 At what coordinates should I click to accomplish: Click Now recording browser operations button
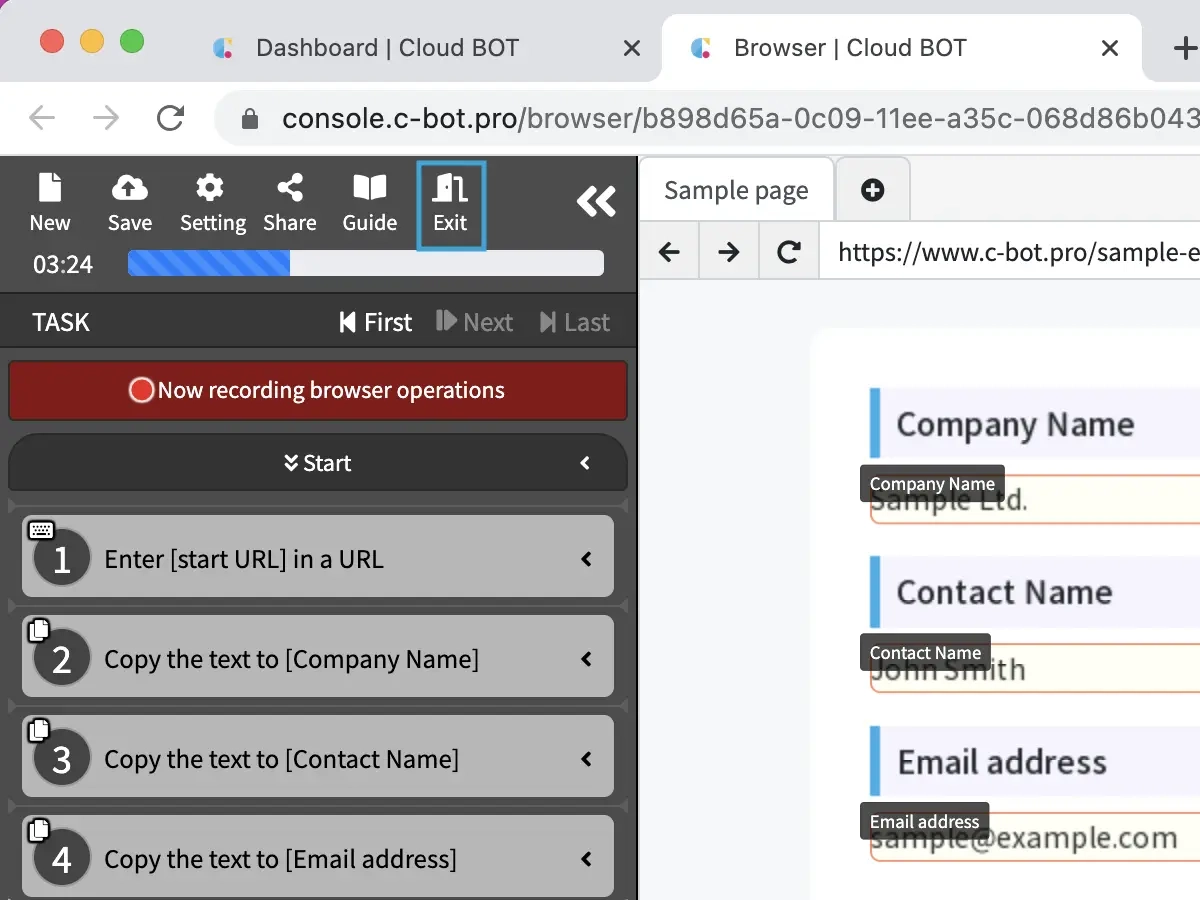(x=318, y=390)
